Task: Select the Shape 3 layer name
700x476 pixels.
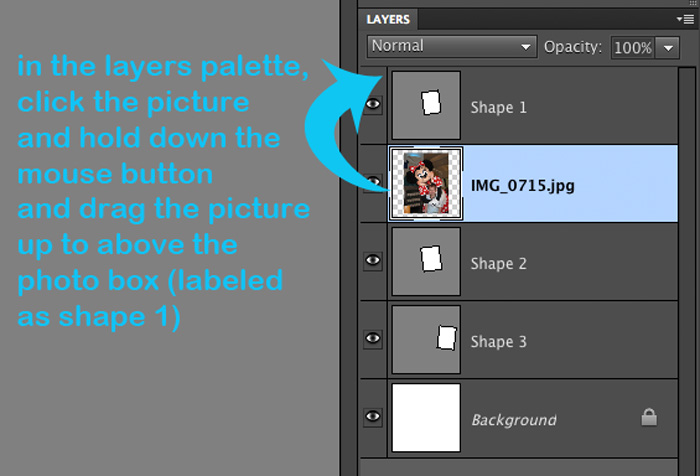Action: [x=499, y=342]
